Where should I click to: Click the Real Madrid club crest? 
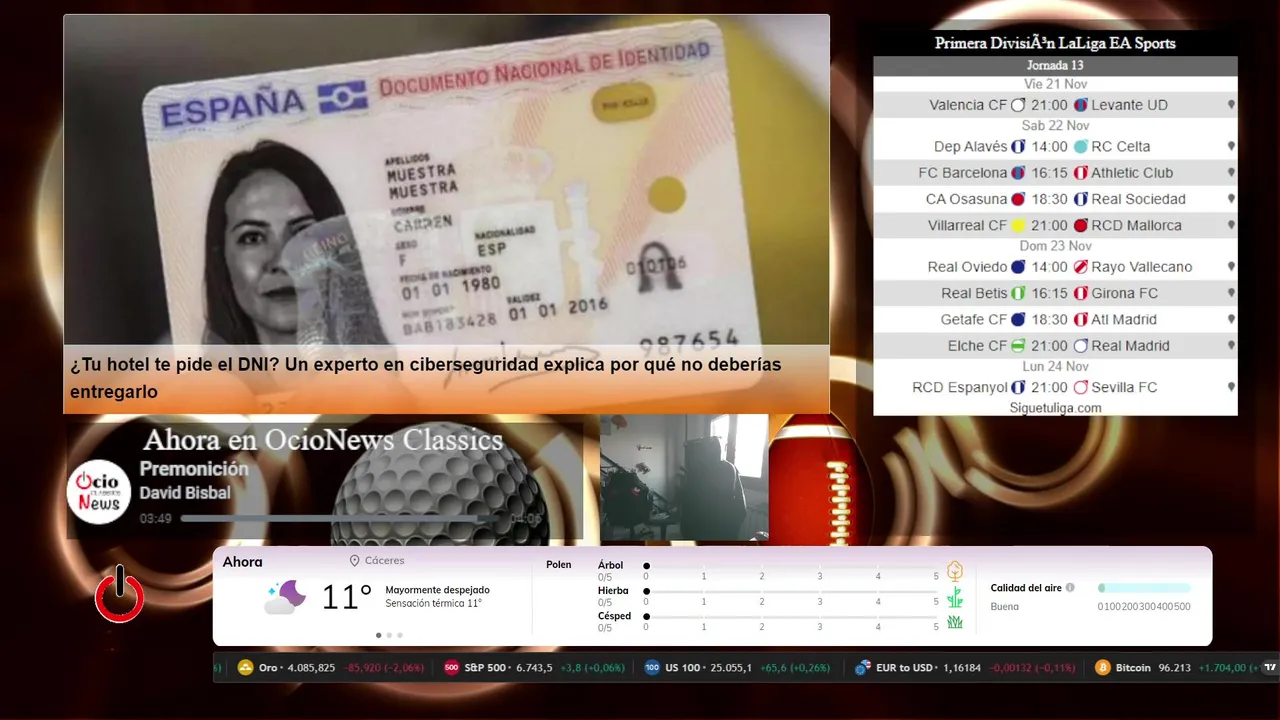click(1080, 346)
